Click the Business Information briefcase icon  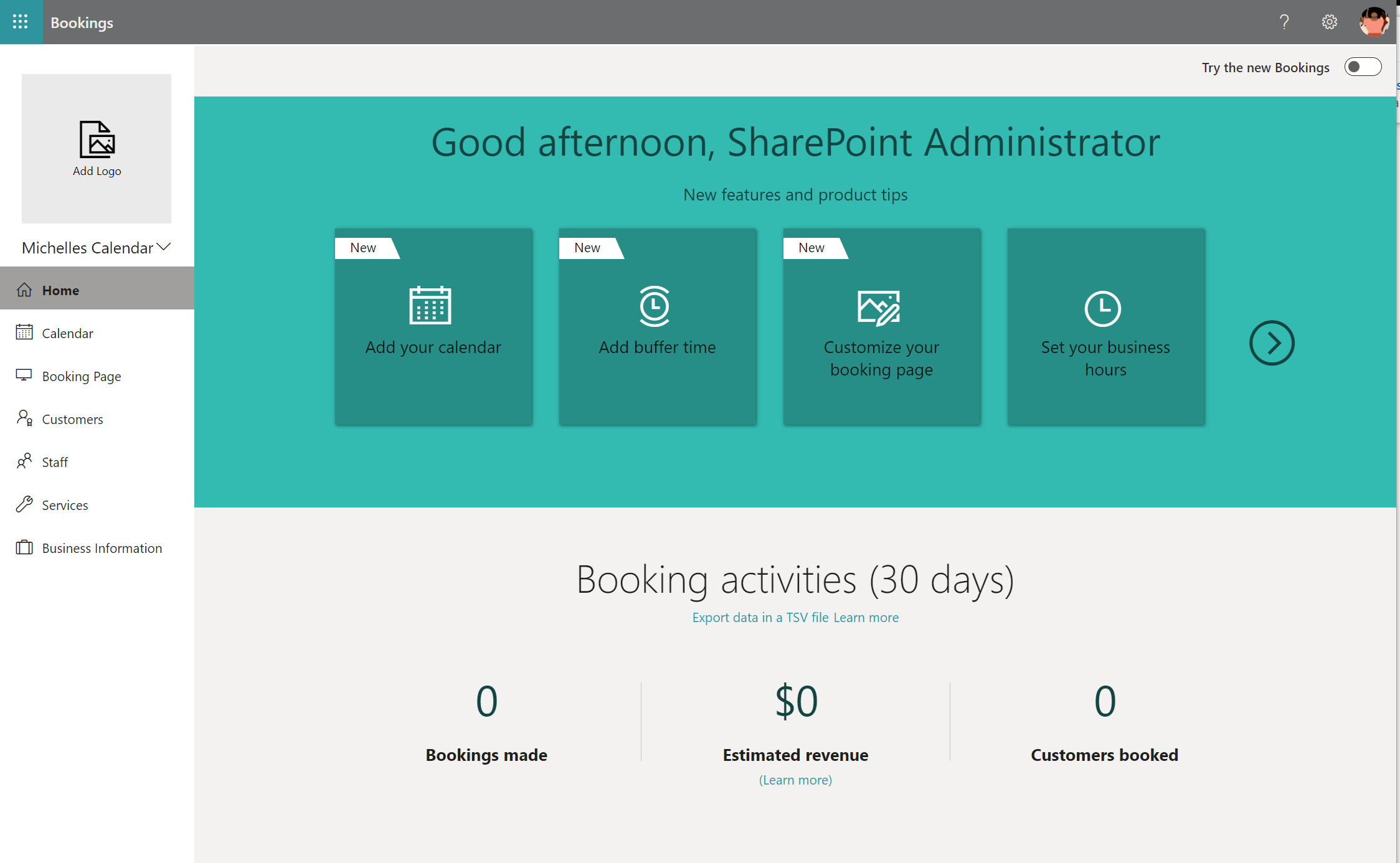coord(24,547)
